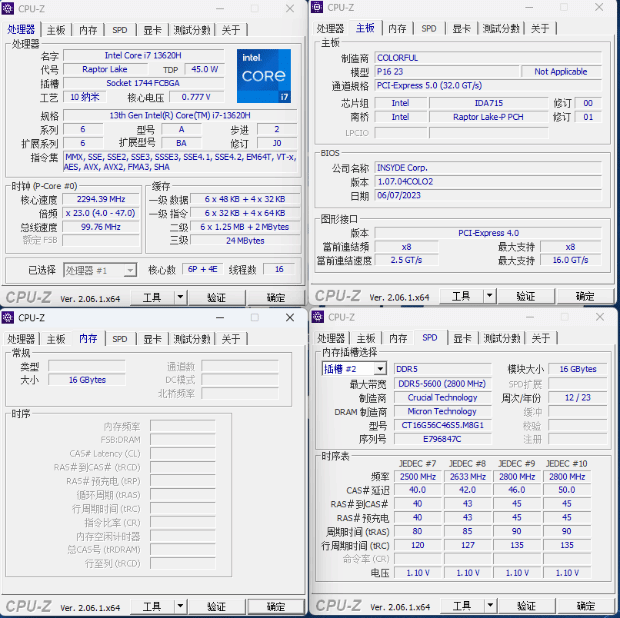620x618 pixels.
Task: Click BIOS version 1.07.04COLO2
Action: (x=488, y=181)
